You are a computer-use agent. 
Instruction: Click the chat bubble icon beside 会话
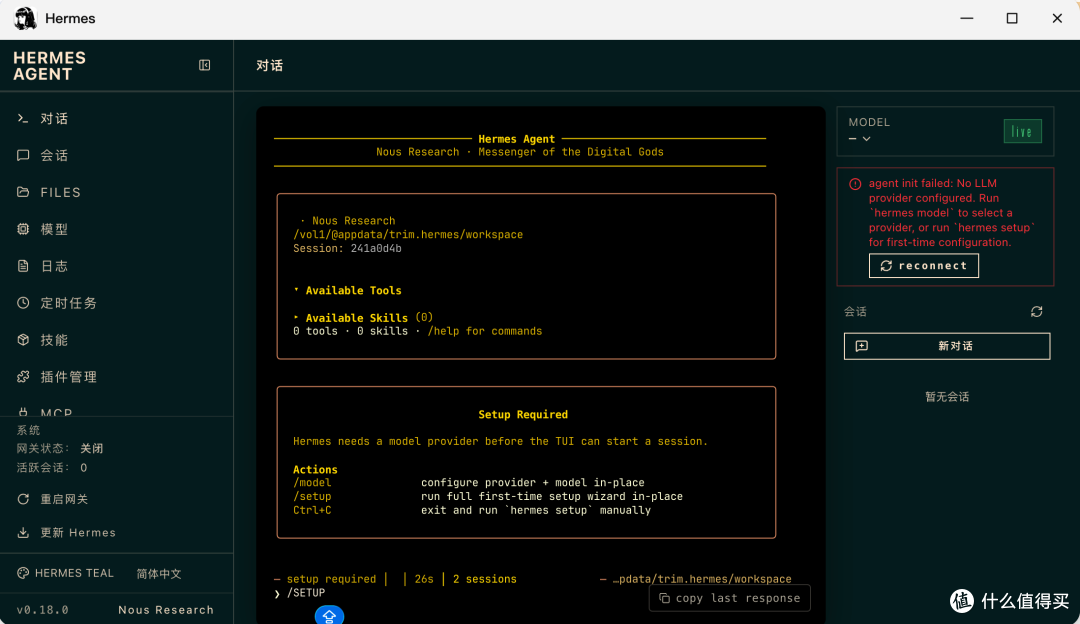[23, 156]
